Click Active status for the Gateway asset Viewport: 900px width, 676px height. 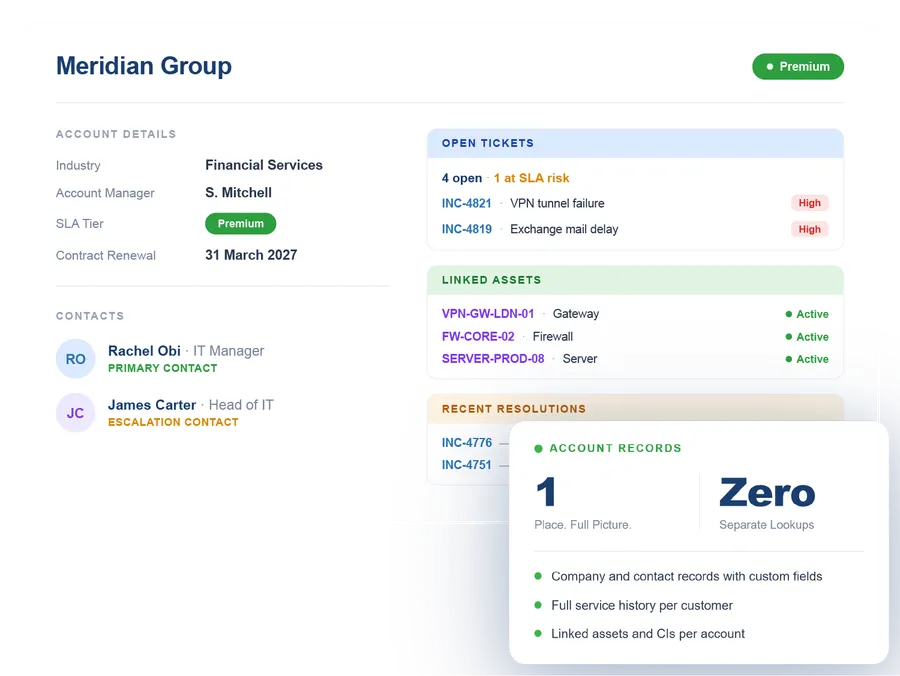click(x=806, y=314)
